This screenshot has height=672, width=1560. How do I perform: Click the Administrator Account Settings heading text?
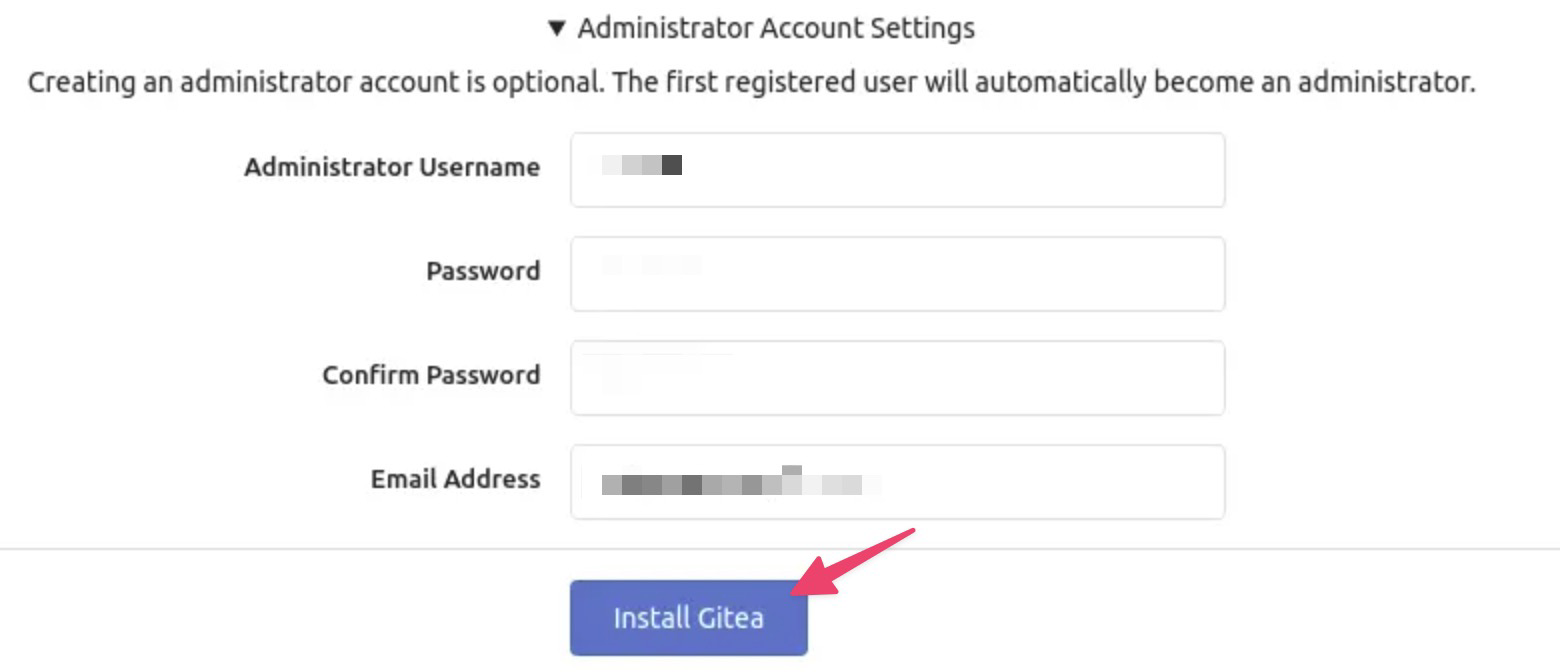coord(776,28)
